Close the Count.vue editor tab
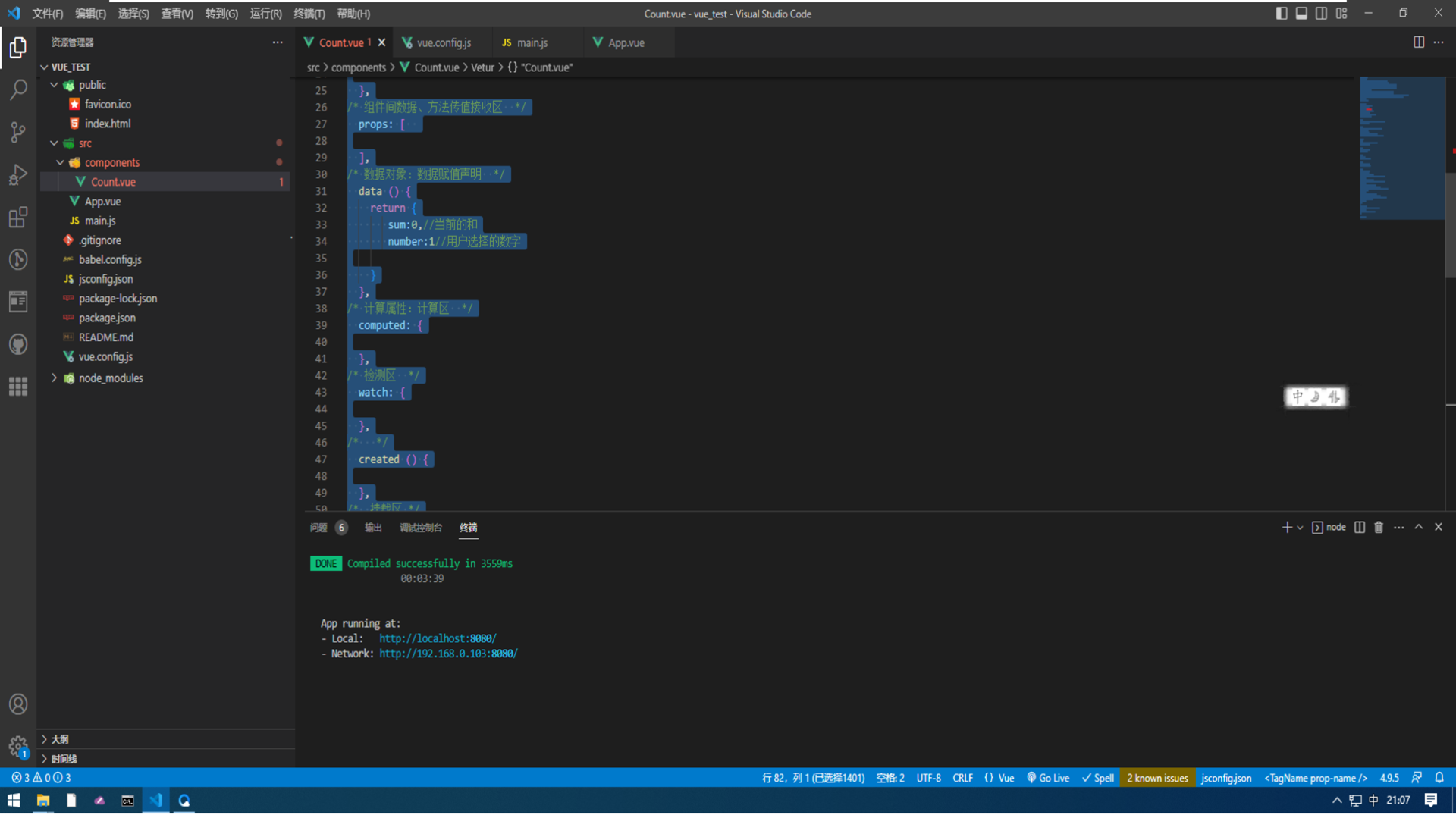This screenshot has width=1456, height=815. [x=382, y=42]
